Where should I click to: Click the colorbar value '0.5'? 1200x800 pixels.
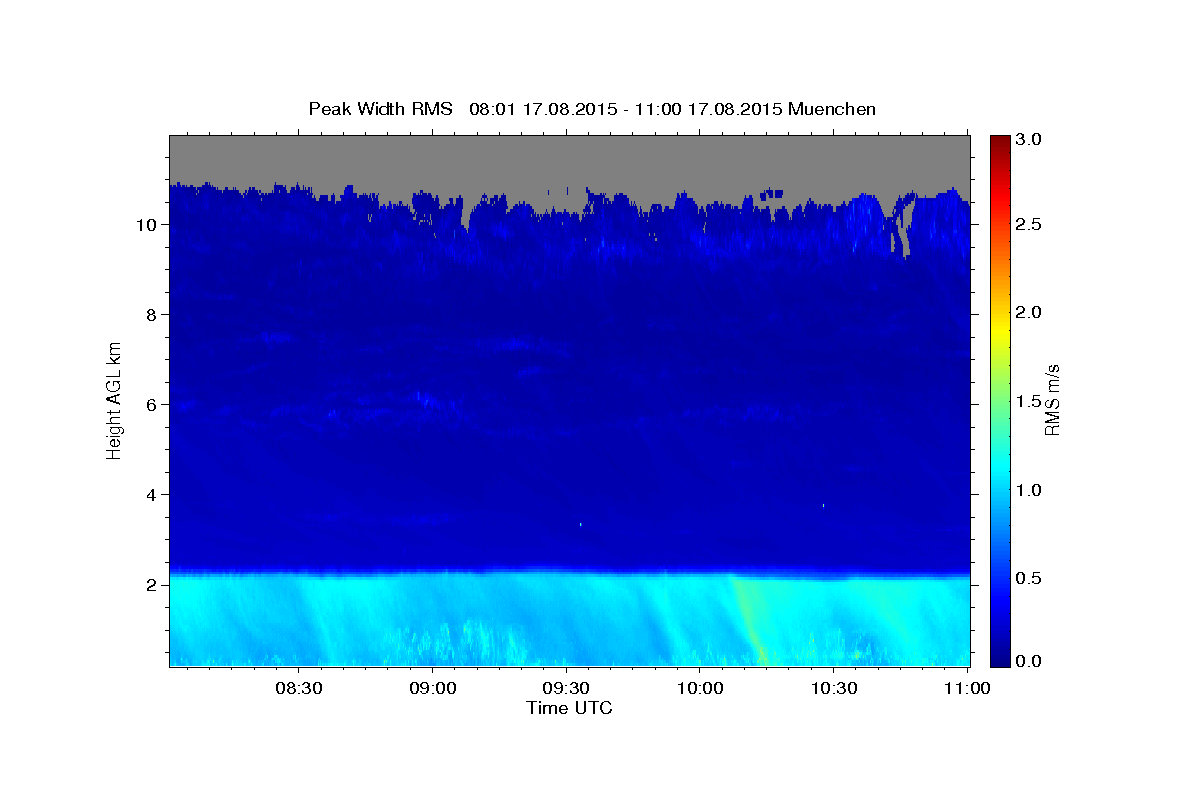[x=1028, y=578]
